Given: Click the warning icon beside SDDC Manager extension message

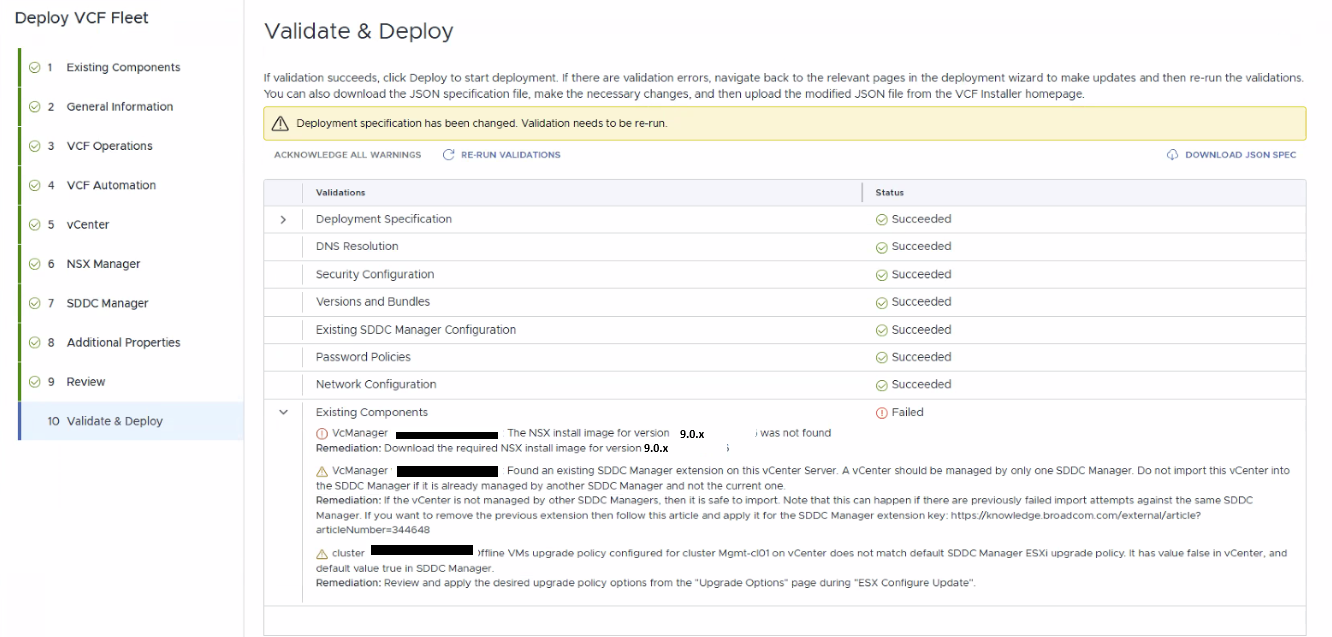Looking at the screenshot, I should pos(322,471).
